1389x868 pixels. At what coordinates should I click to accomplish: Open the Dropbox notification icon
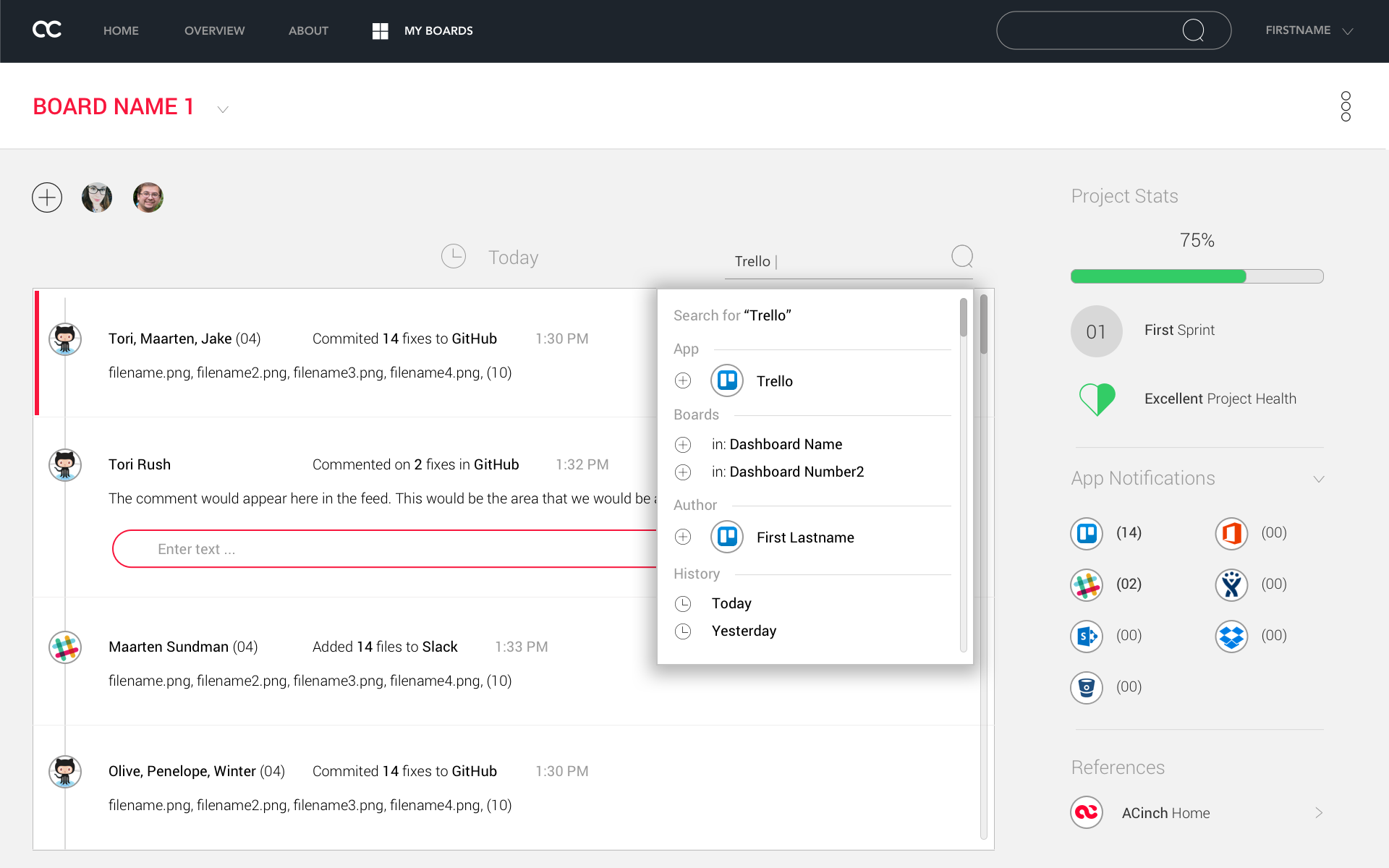pos(1231,637)
